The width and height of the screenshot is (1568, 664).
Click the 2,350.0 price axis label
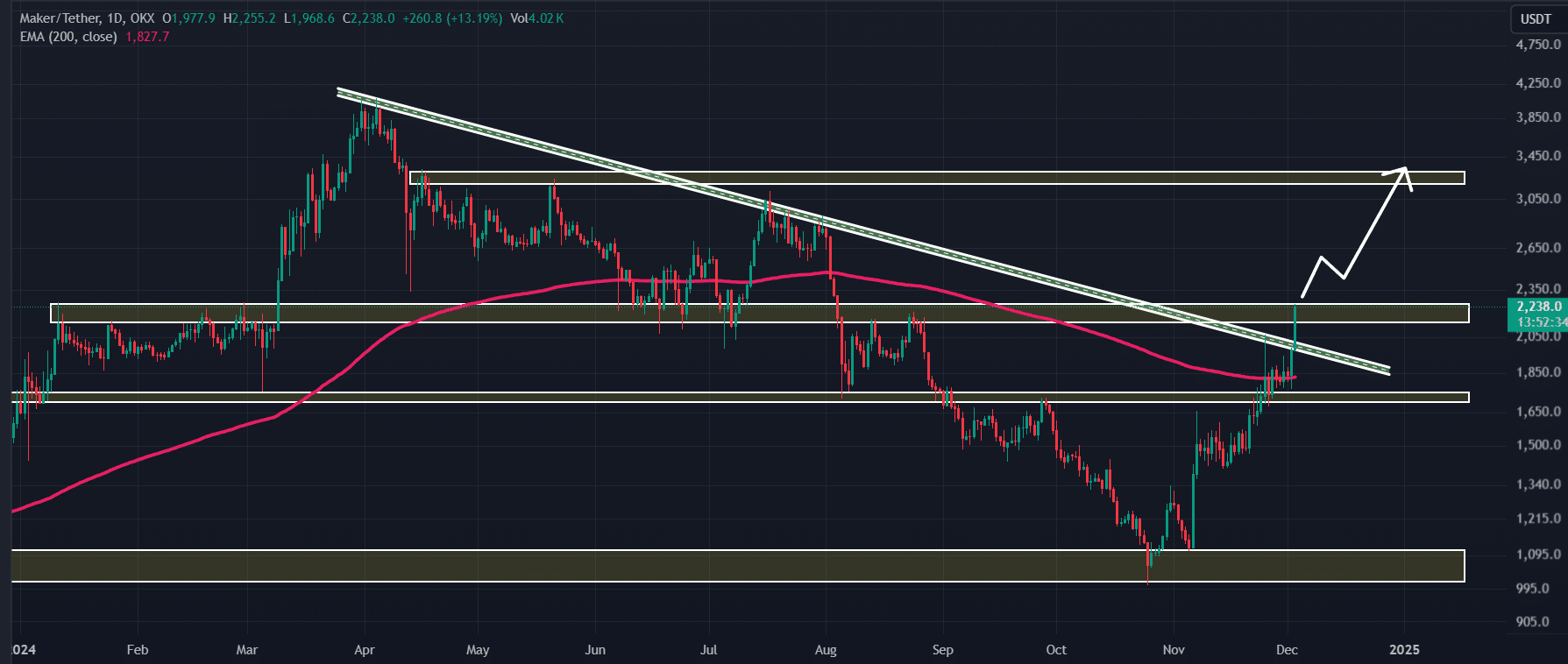point(1538,288)
